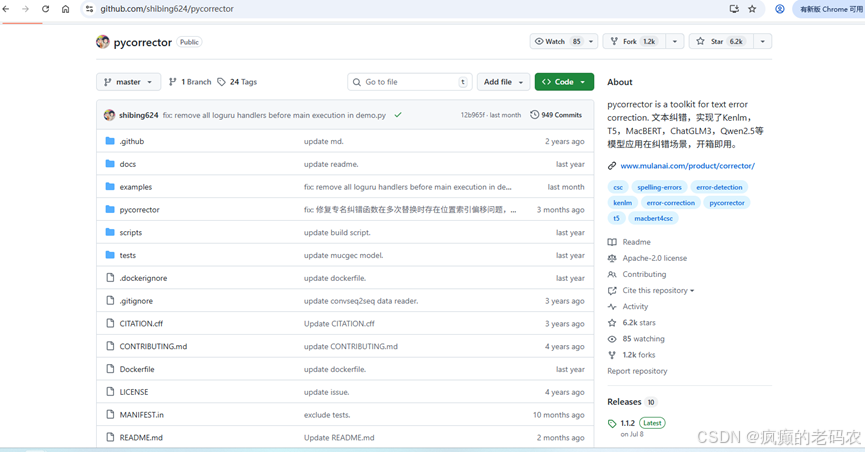This screenshot has width=865, height=452.
Task: Open the green Code dropdown
Action: pyautogui.click(x=564, y=82)
